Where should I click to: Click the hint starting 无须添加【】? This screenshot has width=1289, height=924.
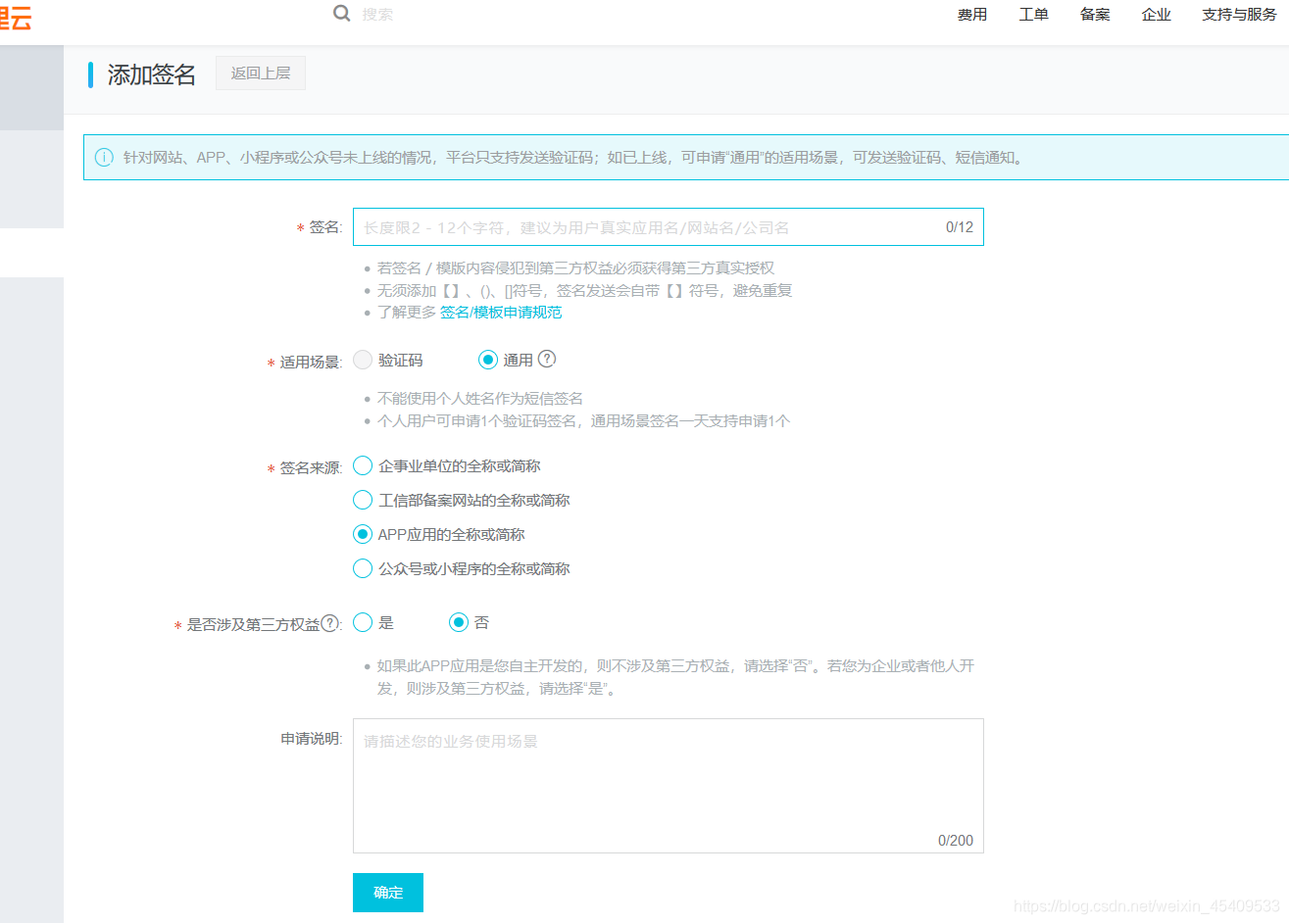tap(585, 290)
